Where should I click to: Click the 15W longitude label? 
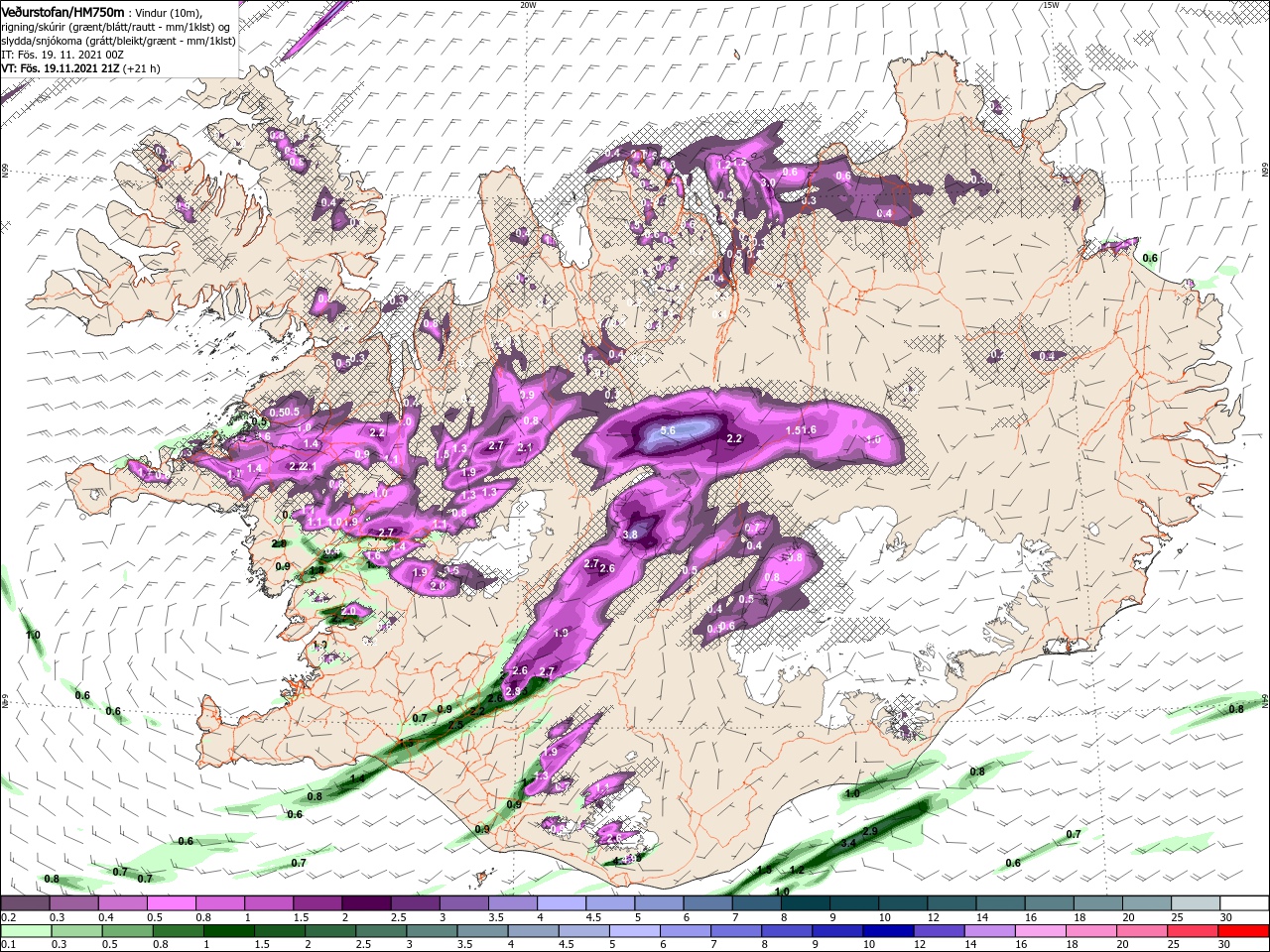pyautogui.click(x=1051, y=5)
